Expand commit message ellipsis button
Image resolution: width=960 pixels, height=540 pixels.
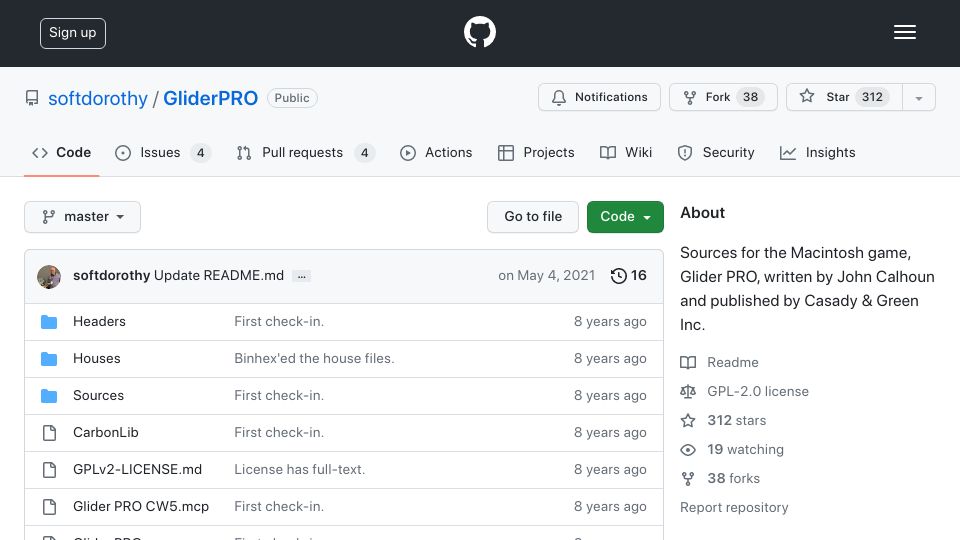coord(301,276)
